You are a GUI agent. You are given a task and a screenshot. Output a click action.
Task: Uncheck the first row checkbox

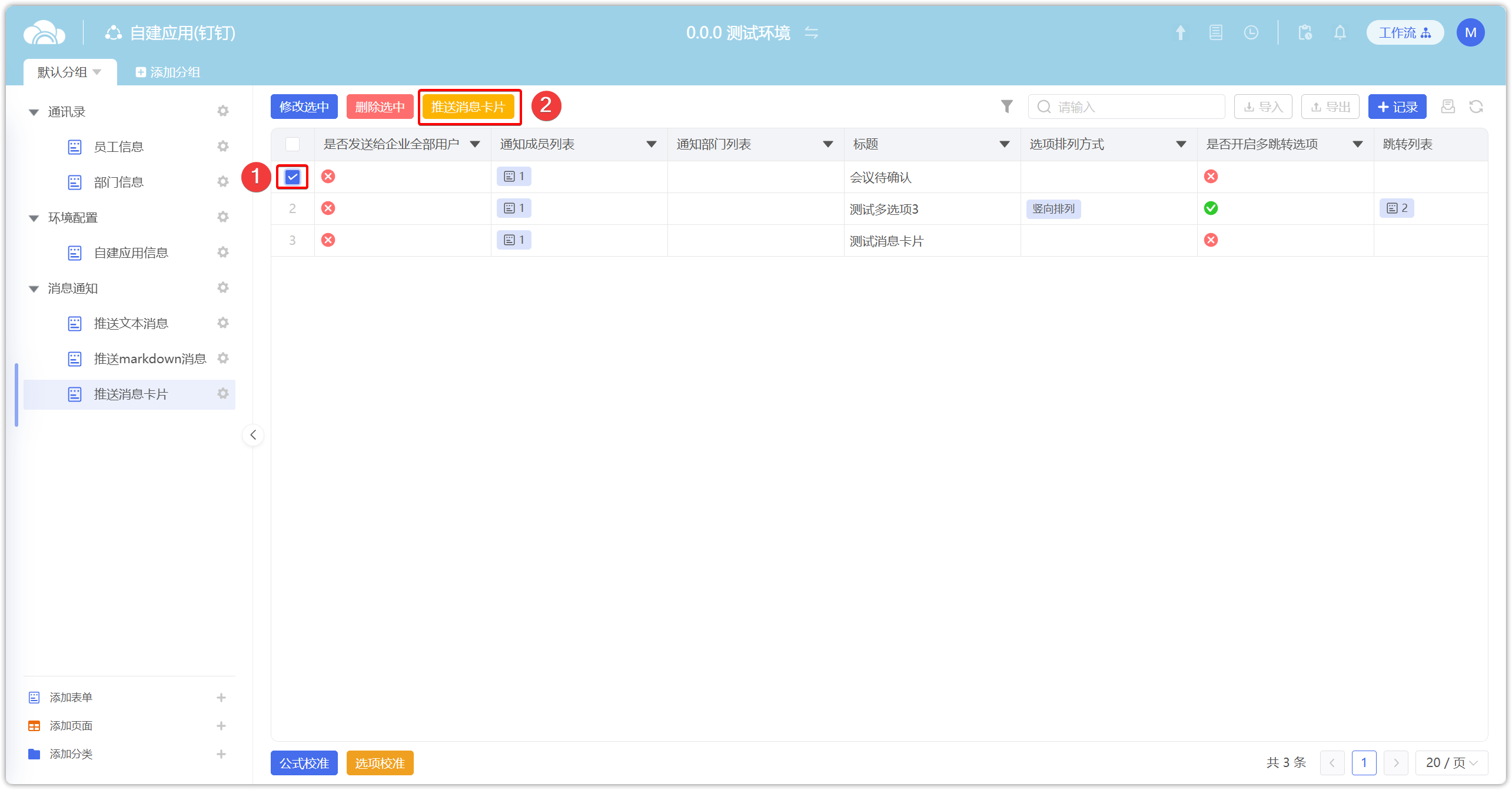[293, 177]
